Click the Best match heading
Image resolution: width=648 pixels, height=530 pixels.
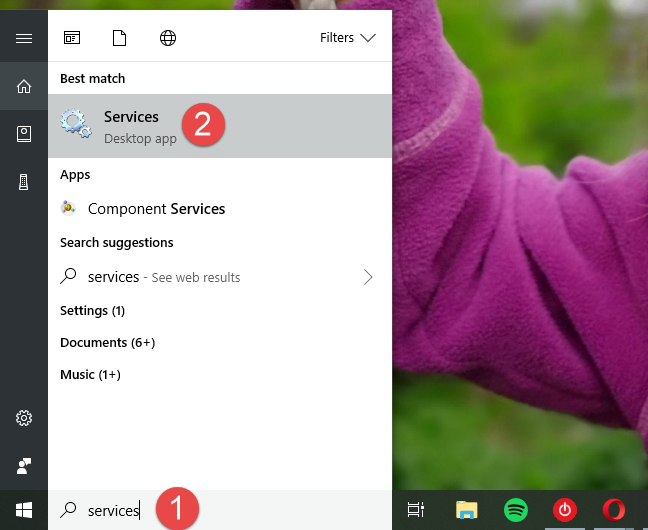[x=93, y=79]
